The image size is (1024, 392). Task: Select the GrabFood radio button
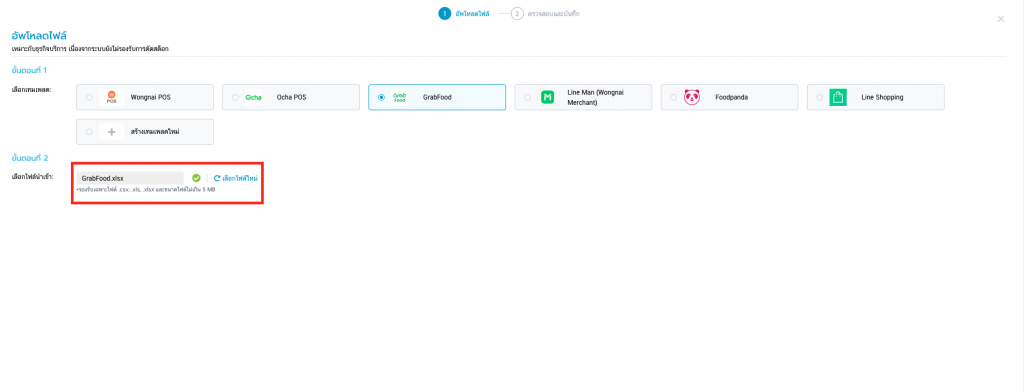tap(381, 97)
